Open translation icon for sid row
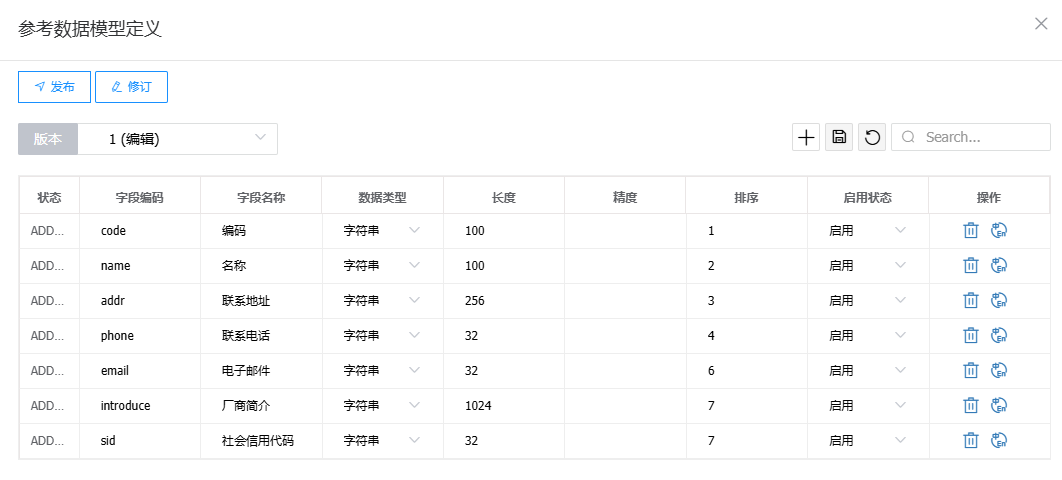The height and width of the screenshot is (480, 1062). click(x=998, y=441)
